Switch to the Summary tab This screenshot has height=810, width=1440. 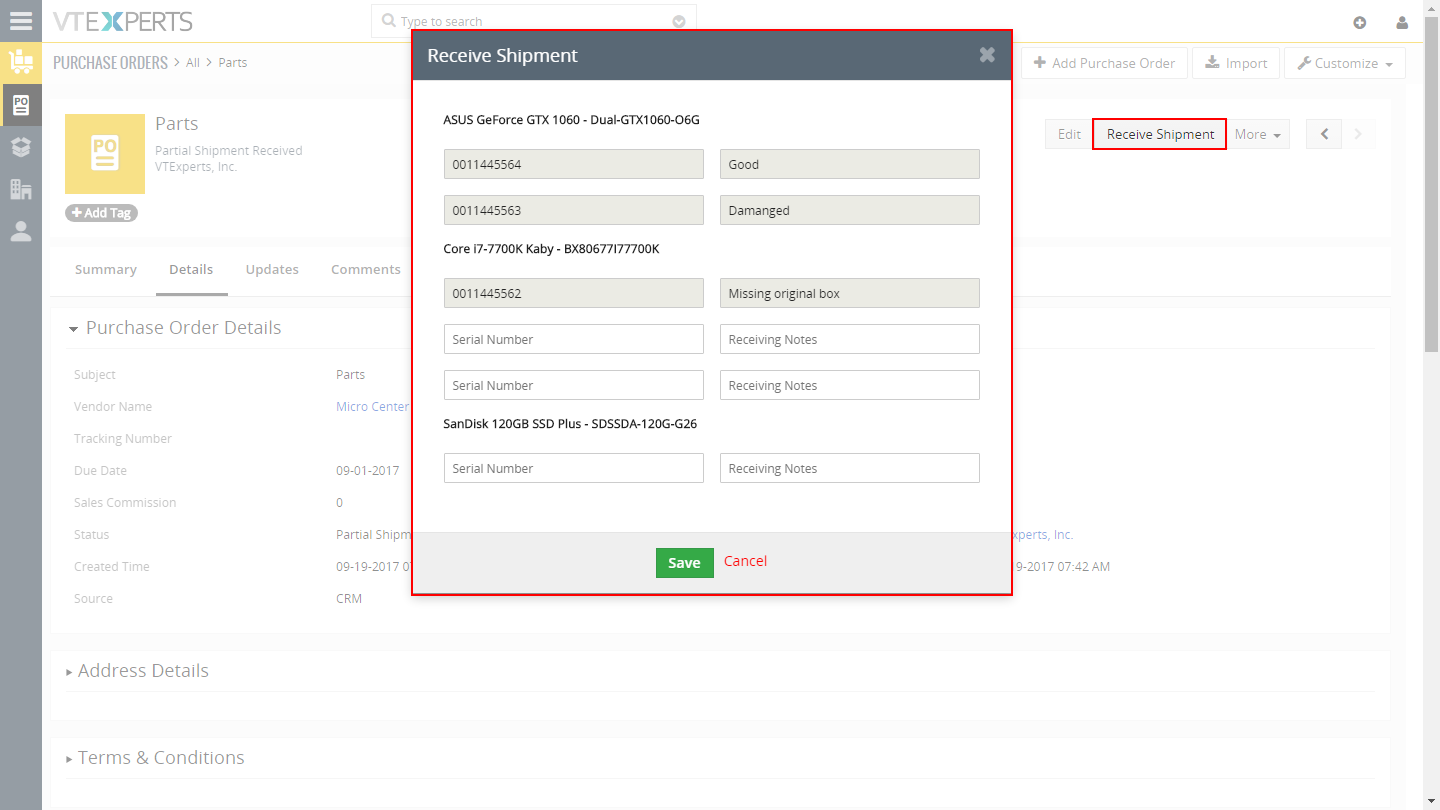pos(105,269)
